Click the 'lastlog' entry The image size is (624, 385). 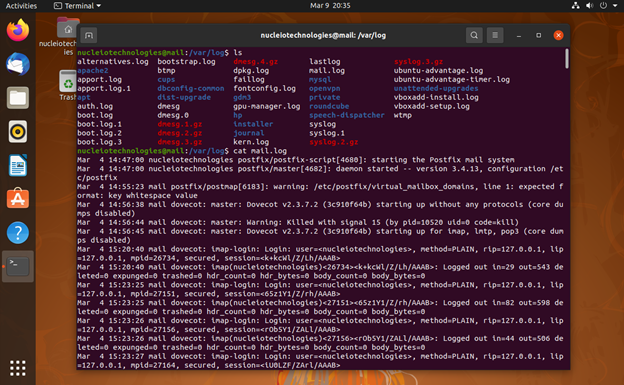point(325,62)
